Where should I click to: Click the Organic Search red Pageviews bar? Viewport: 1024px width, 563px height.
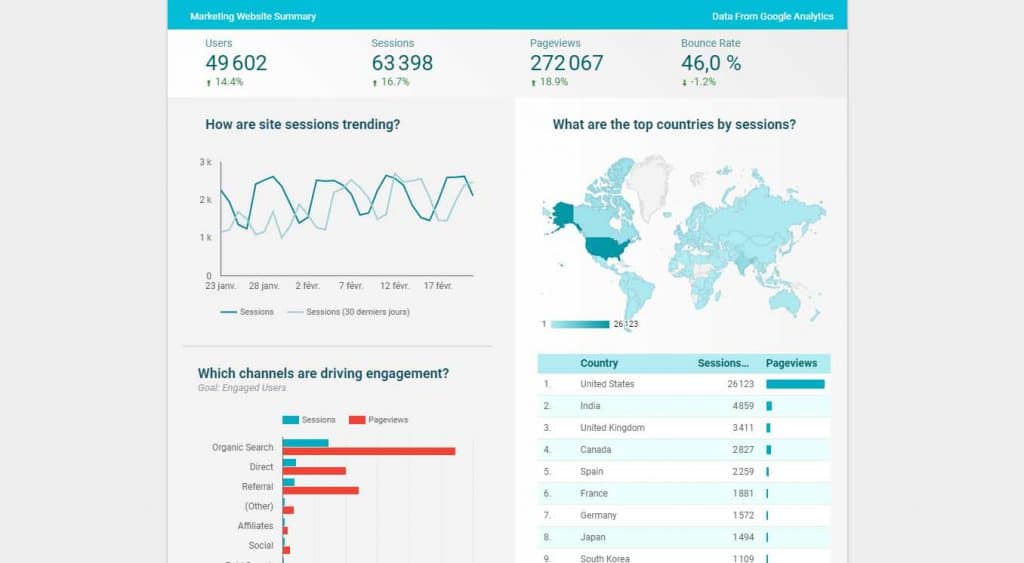click(369, 451)
